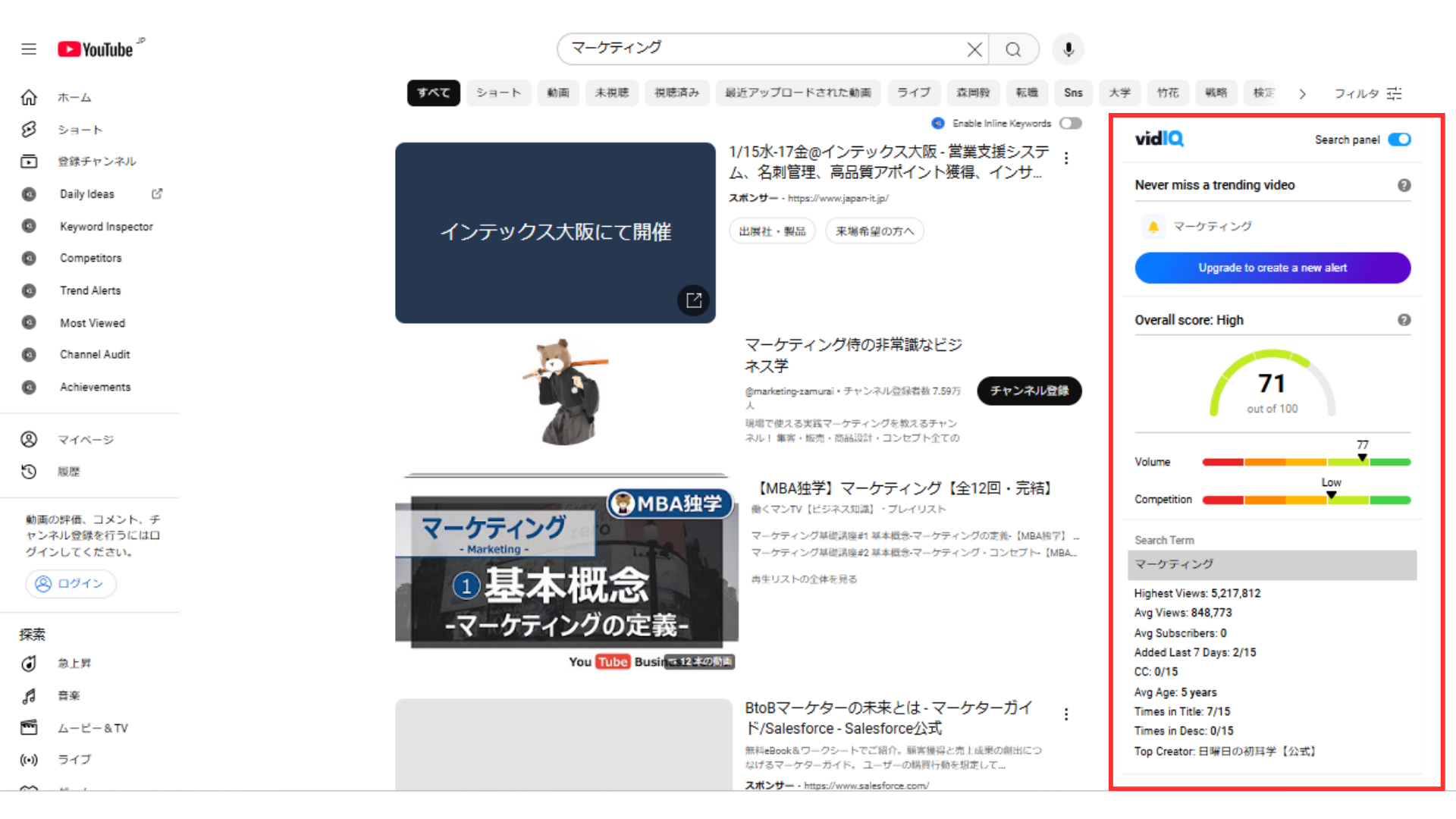Click the bell alert for マーケティング
Viewport: 1456px width, 819px height.
(1153, 227)
